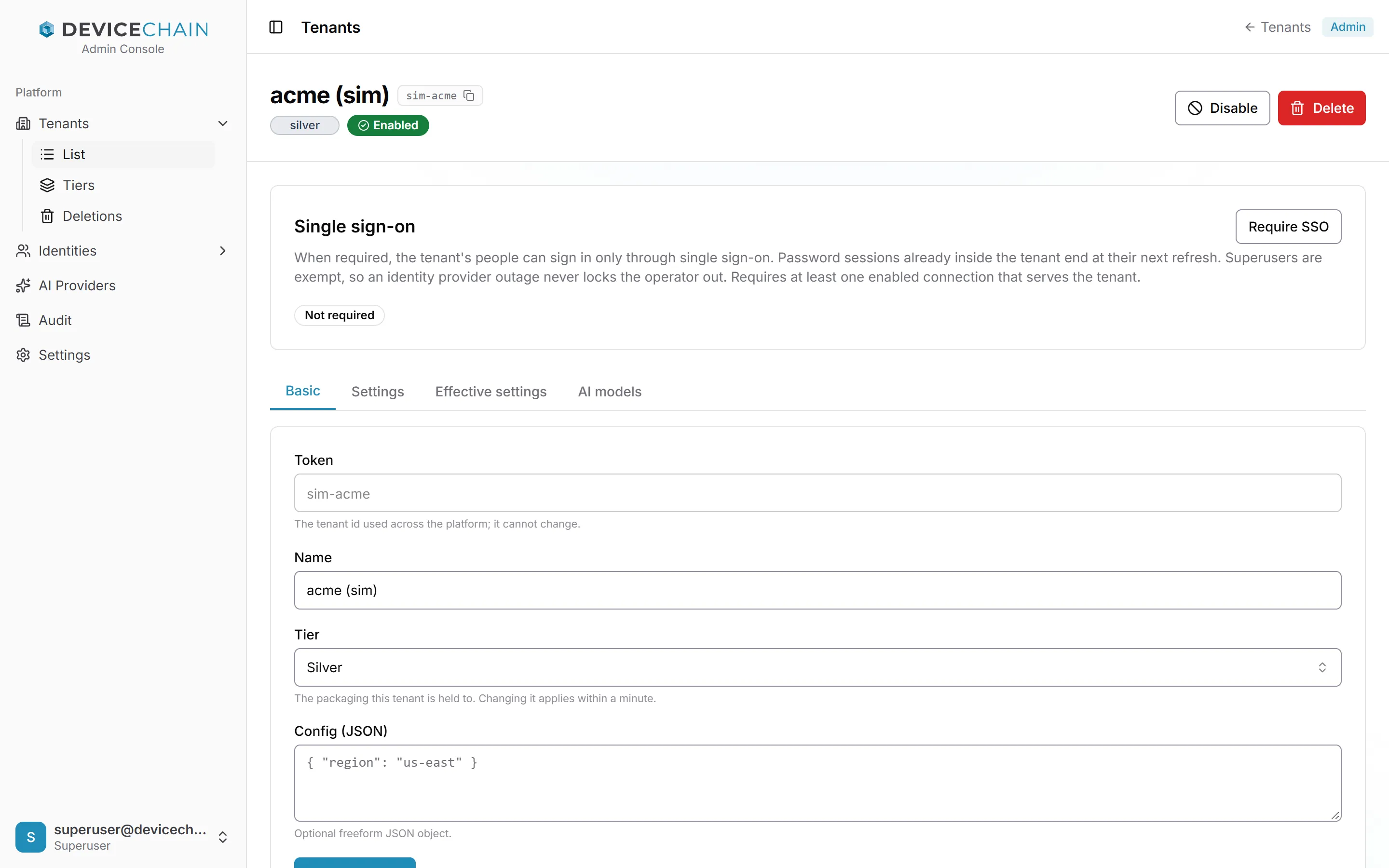This screenshot has width=1389, height=868.
Task: Click the Name input field
Action: pyautogui.click(x=817, y=590)
